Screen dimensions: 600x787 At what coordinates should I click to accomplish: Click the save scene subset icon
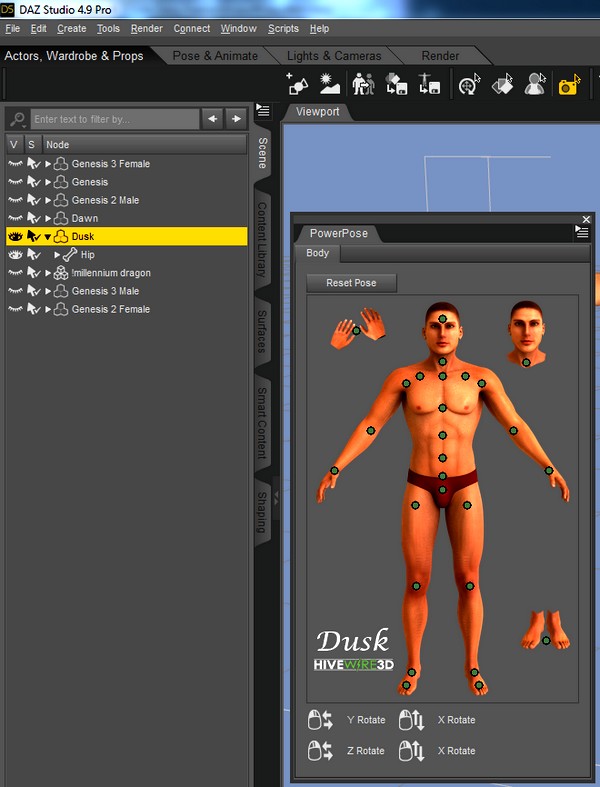(396, 84)
